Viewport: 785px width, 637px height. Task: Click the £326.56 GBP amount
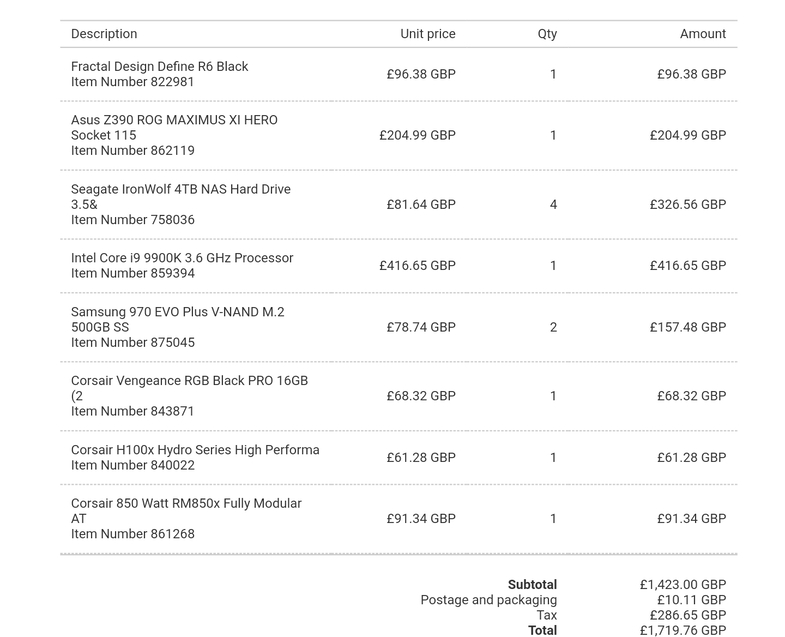point(687,205)
